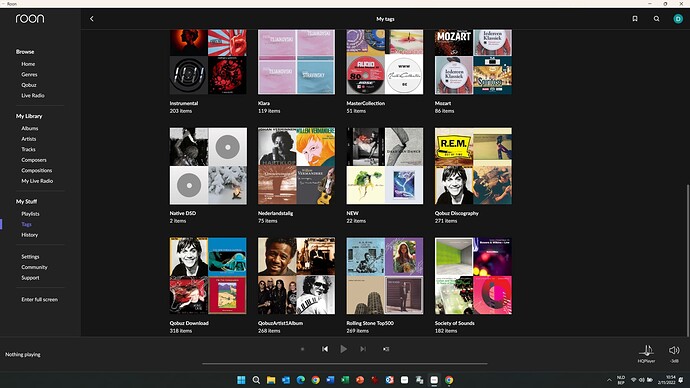690x388 pixels.
Task: Open the bookmark icon in top bar
Action: tap(635, 19)
